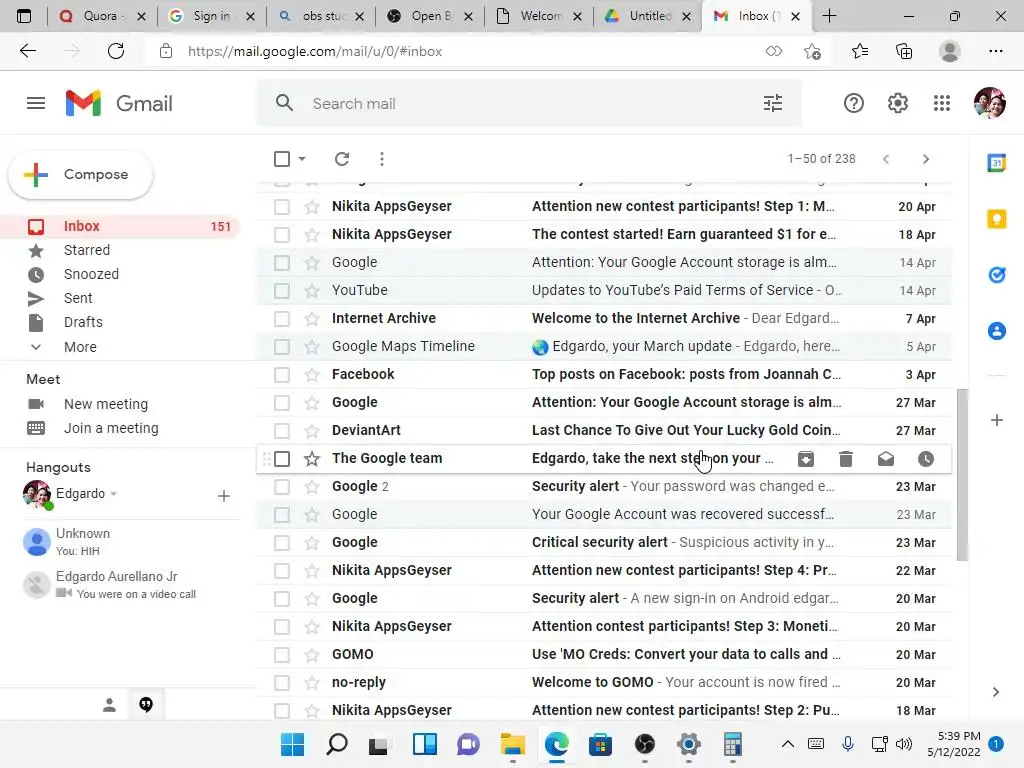1024x768 pixels.
Task: Tick the select-all checkbox in the toolbar
Action: [282, 159]
